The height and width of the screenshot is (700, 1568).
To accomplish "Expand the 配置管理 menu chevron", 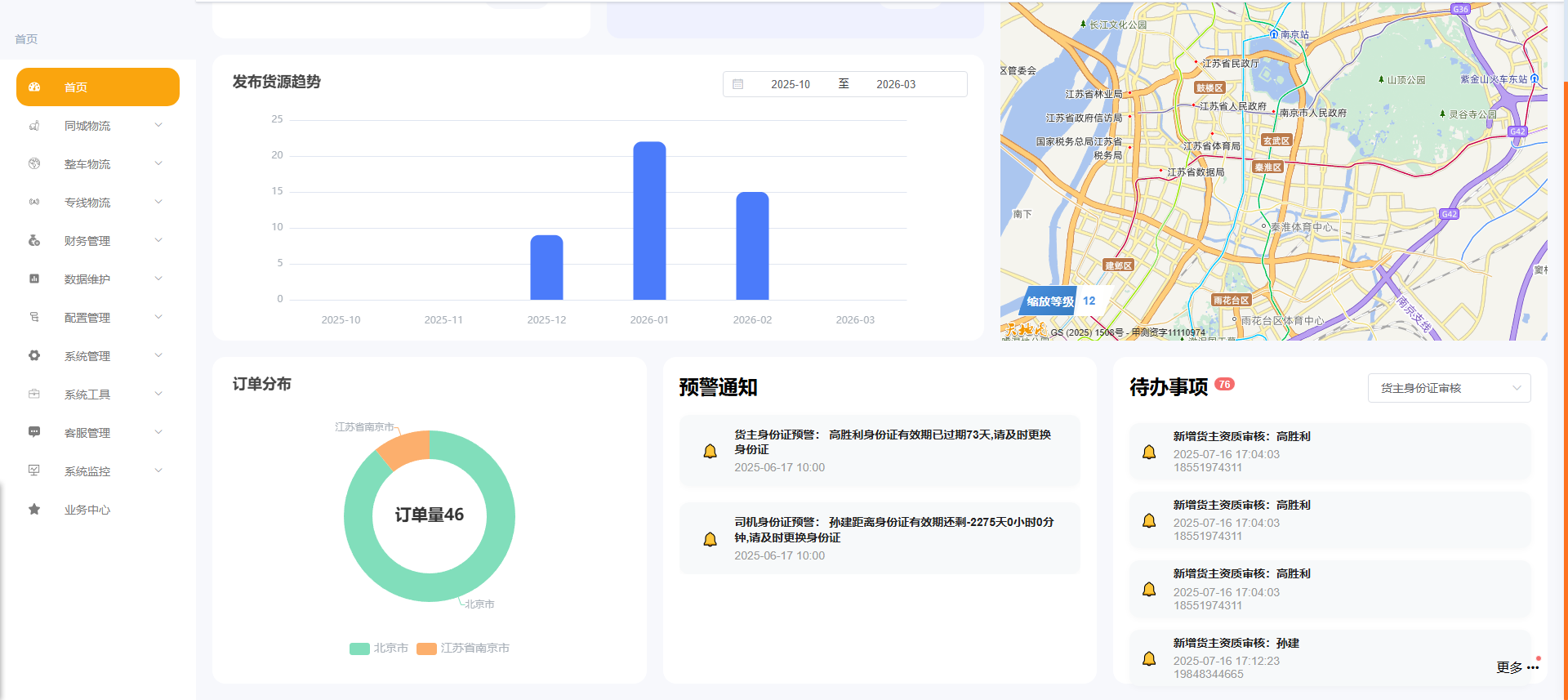I will (x=158, y=317).
